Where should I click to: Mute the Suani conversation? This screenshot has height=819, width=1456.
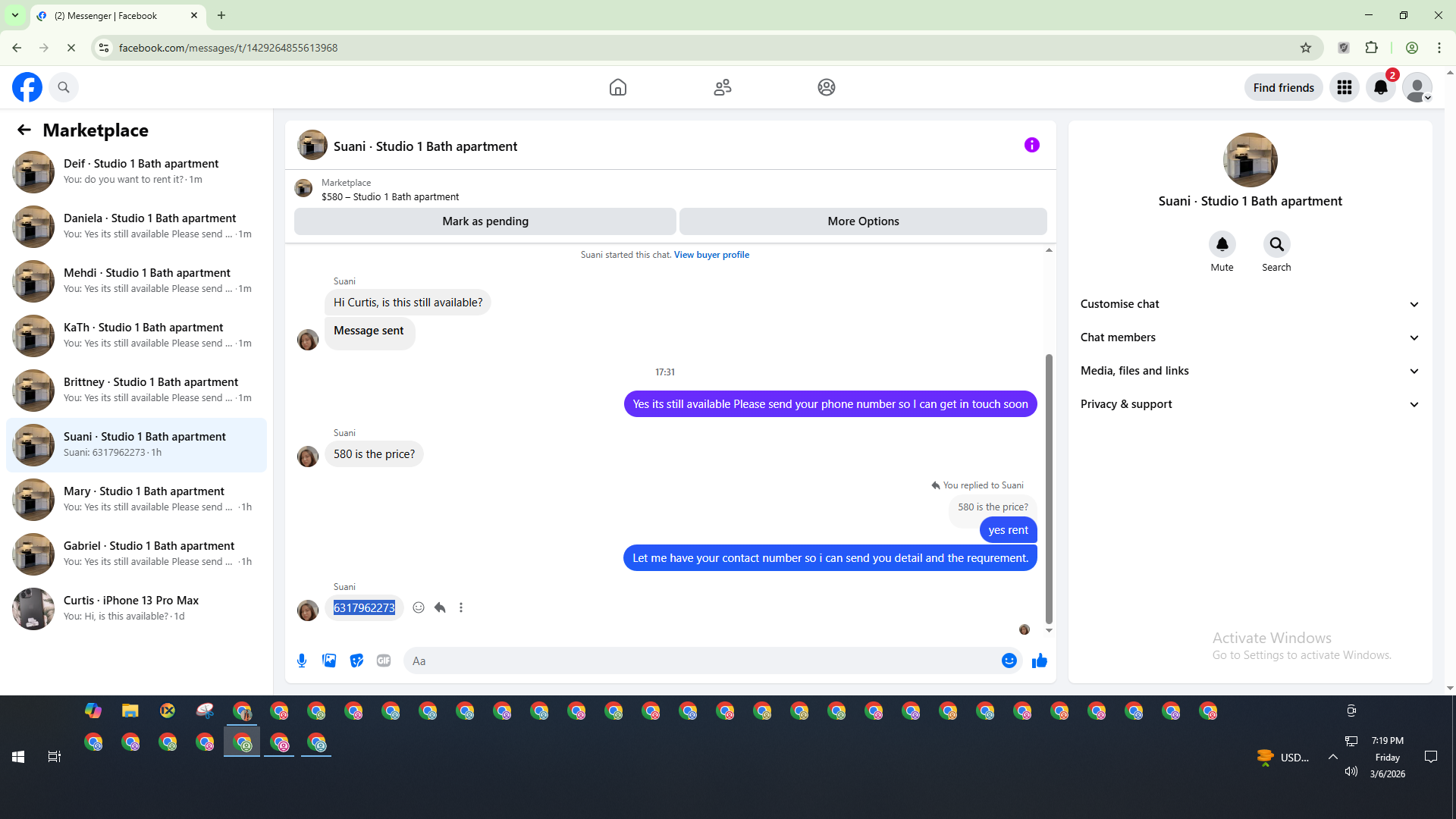pos(1222,245)
